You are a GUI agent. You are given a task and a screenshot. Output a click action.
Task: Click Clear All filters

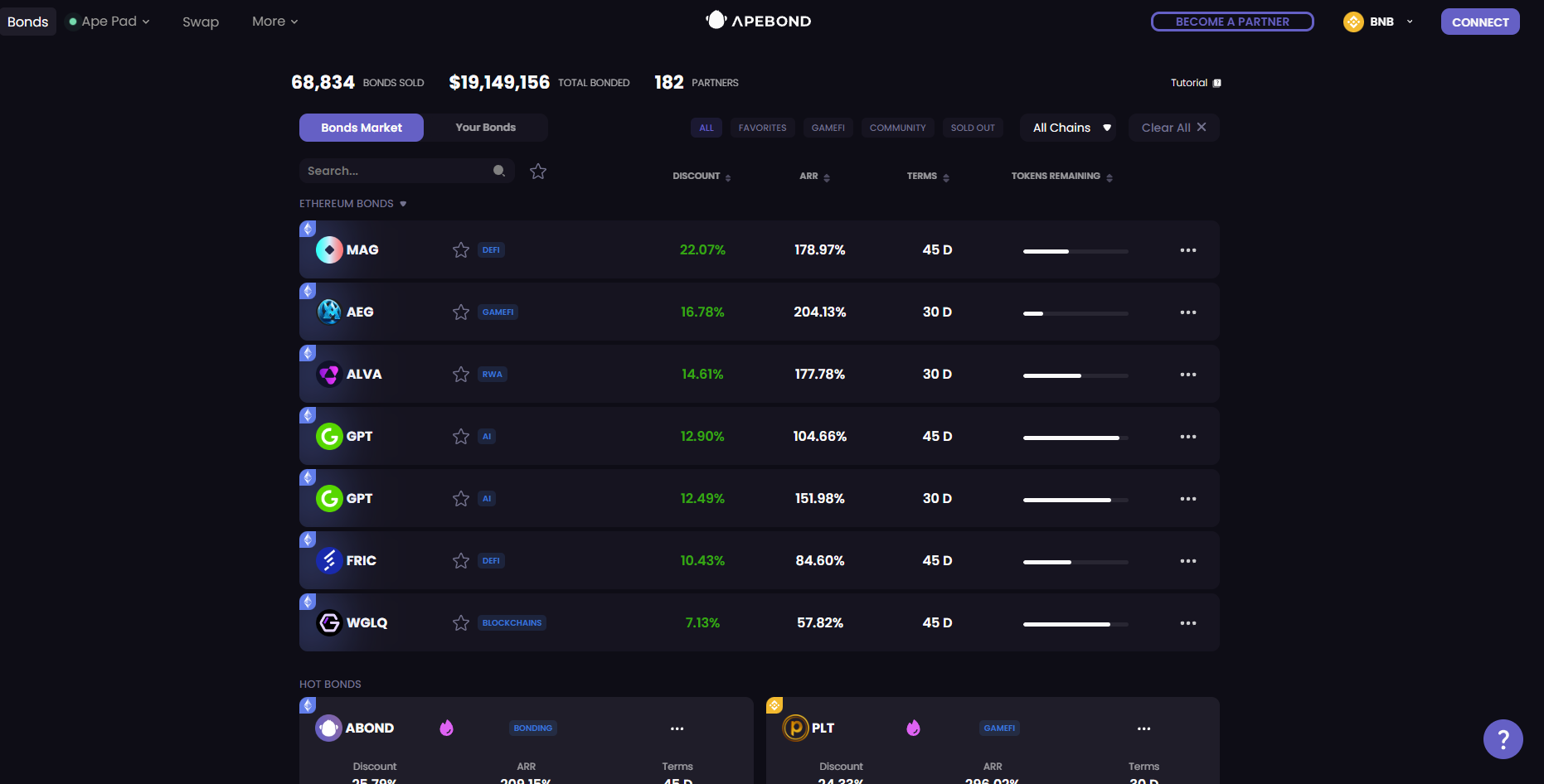point(1174,128)
